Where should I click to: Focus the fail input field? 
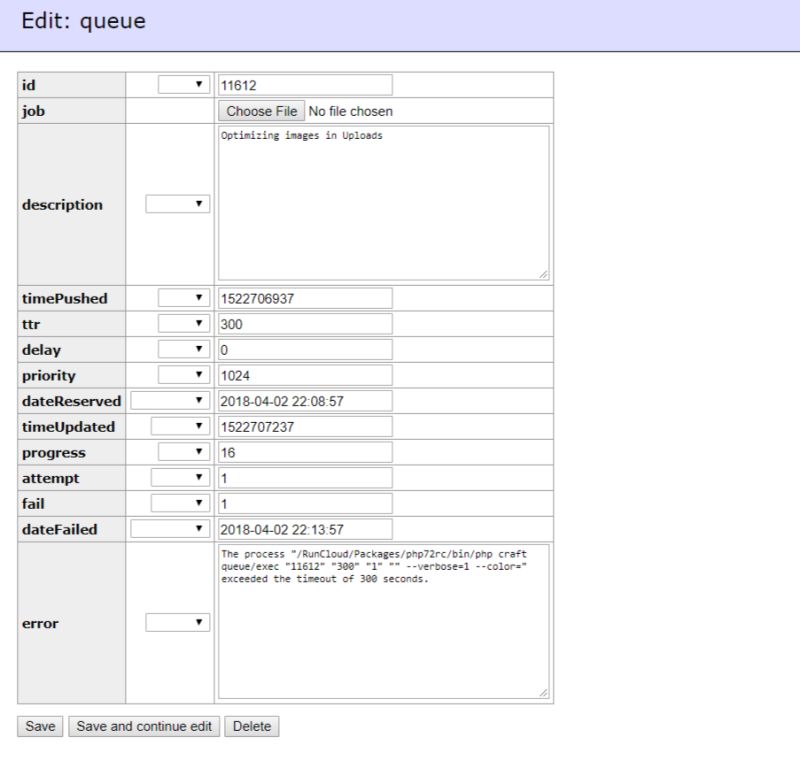point(306,504)
